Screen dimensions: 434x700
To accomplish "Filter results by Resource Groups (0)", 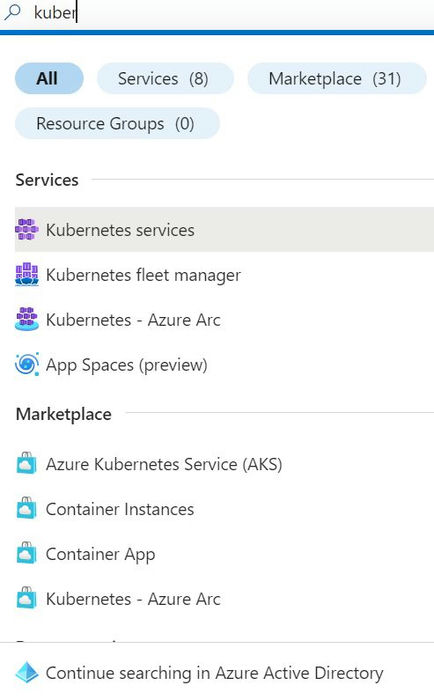I will [117, 123].
